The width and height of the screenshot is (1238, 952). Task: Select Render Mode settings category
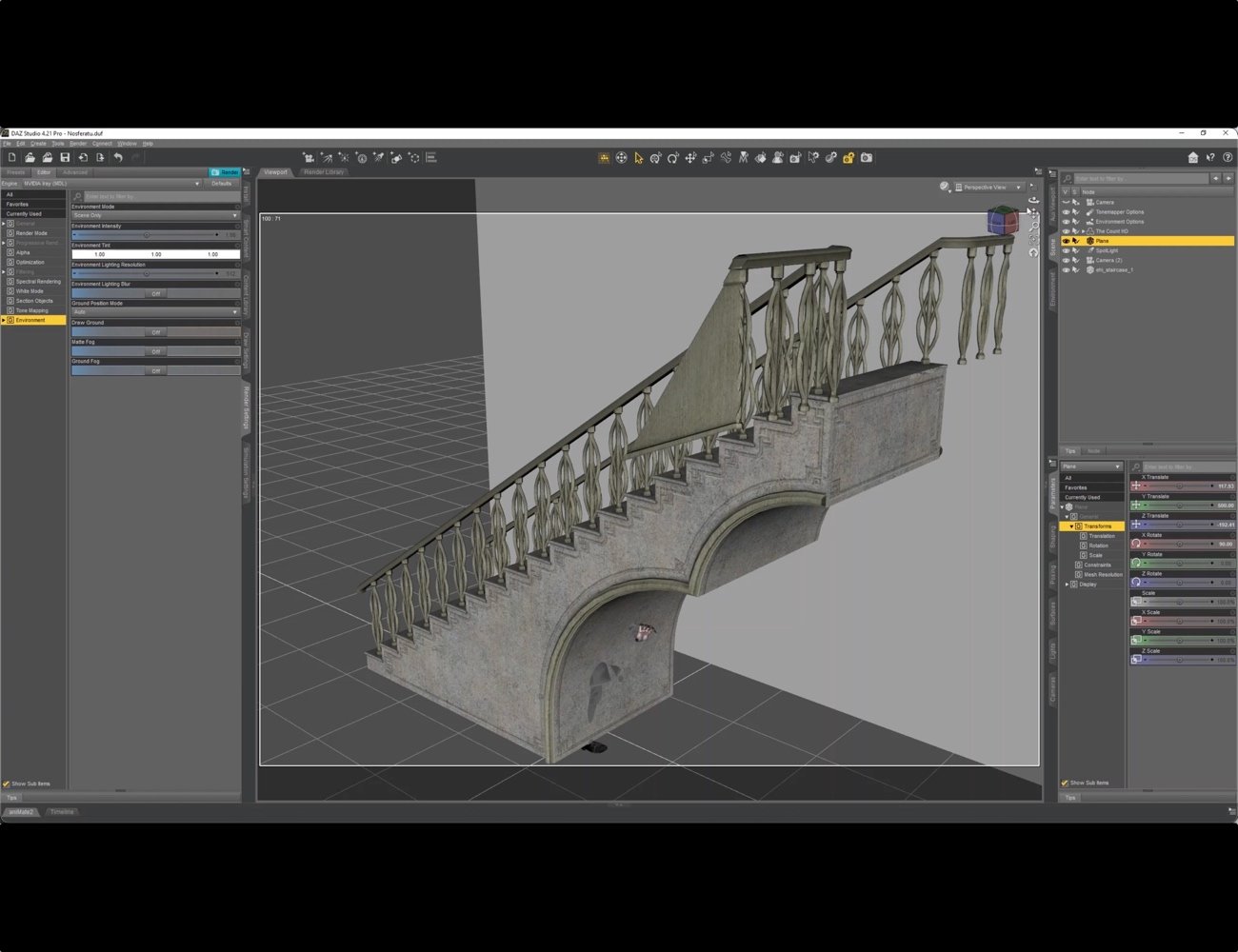click(31, 233)
